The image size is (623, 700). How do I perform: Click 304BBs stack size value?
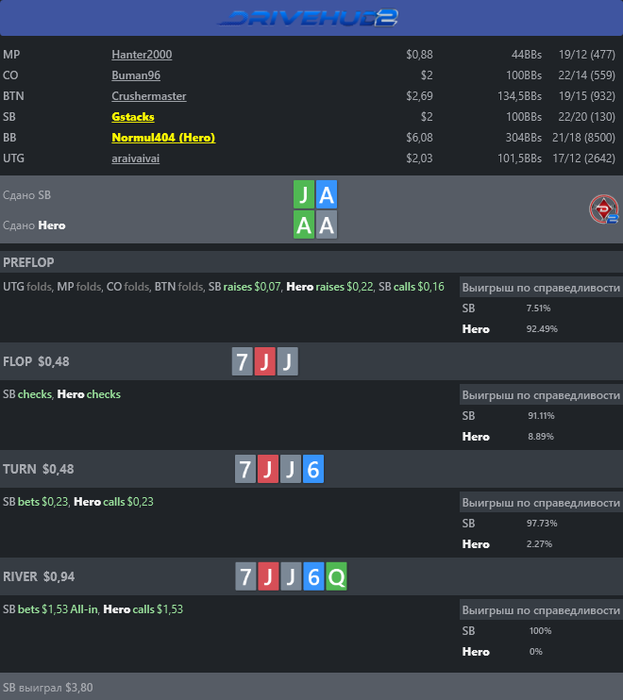(523, 138)
